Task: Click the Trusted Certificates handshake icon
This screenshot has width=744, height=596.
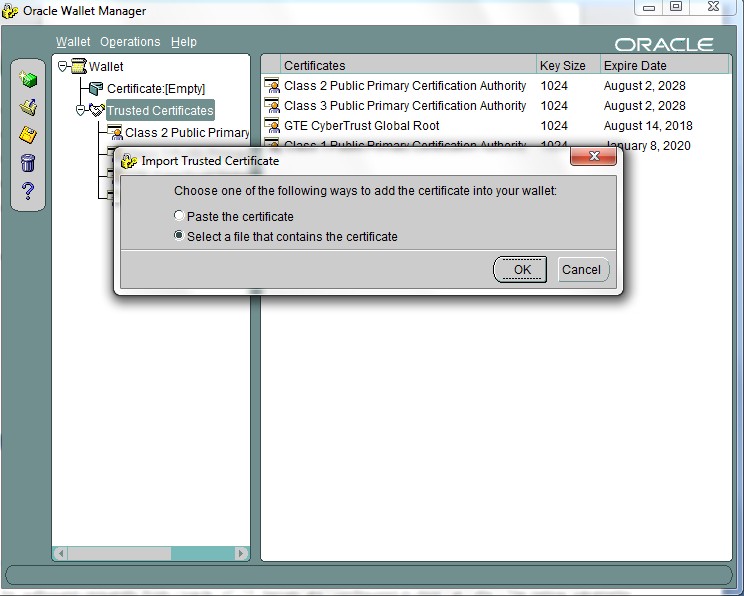Action: [x=97, y=110]
